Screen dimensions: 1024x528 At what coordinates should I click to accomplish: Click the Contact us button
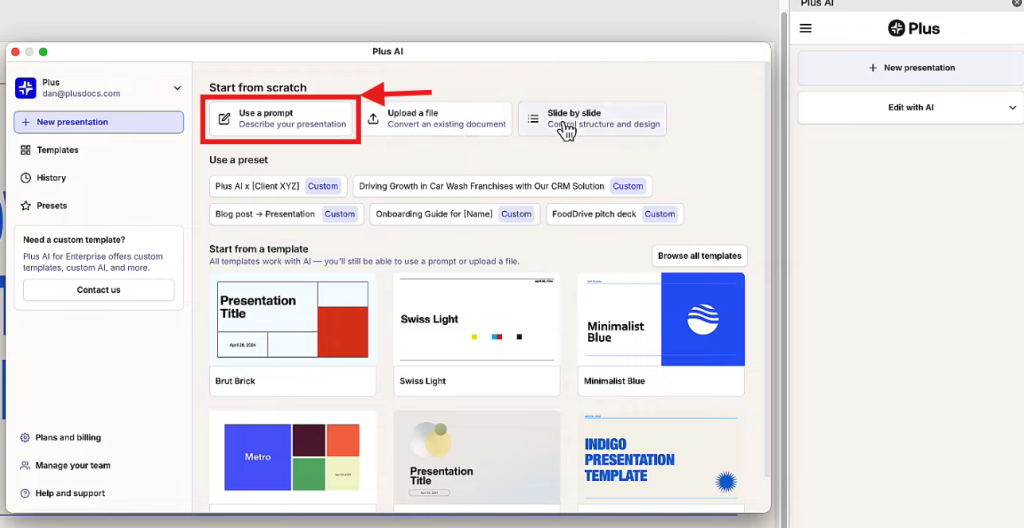(99, 290)
